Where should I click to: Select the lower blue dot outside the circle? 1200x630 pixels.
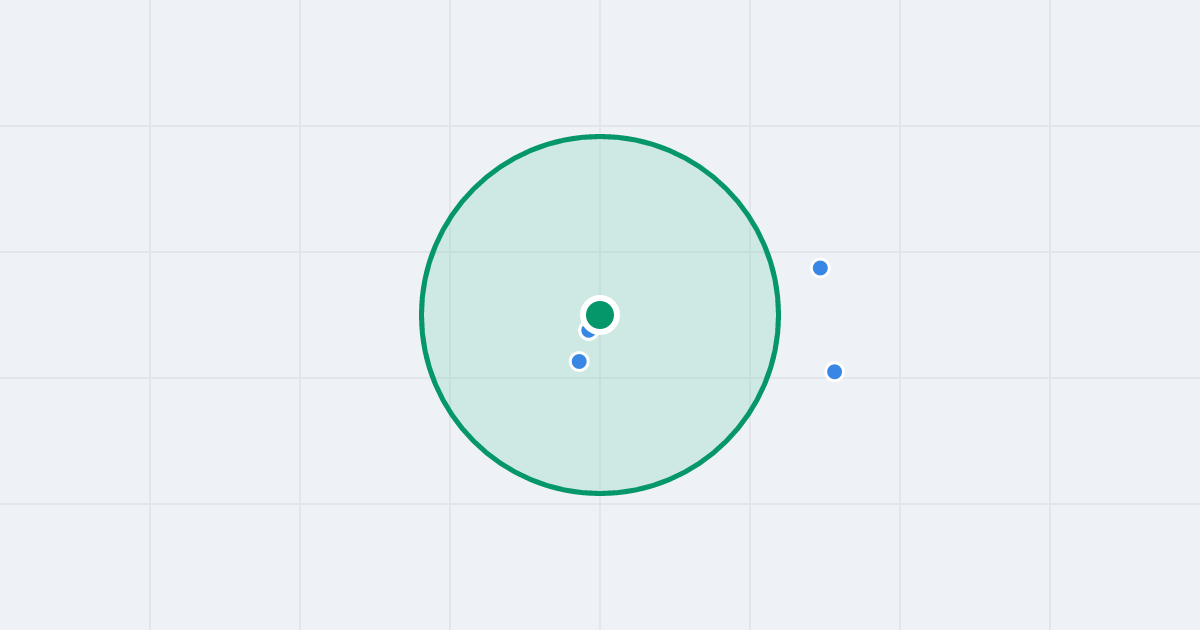click(x=834, y=372)
